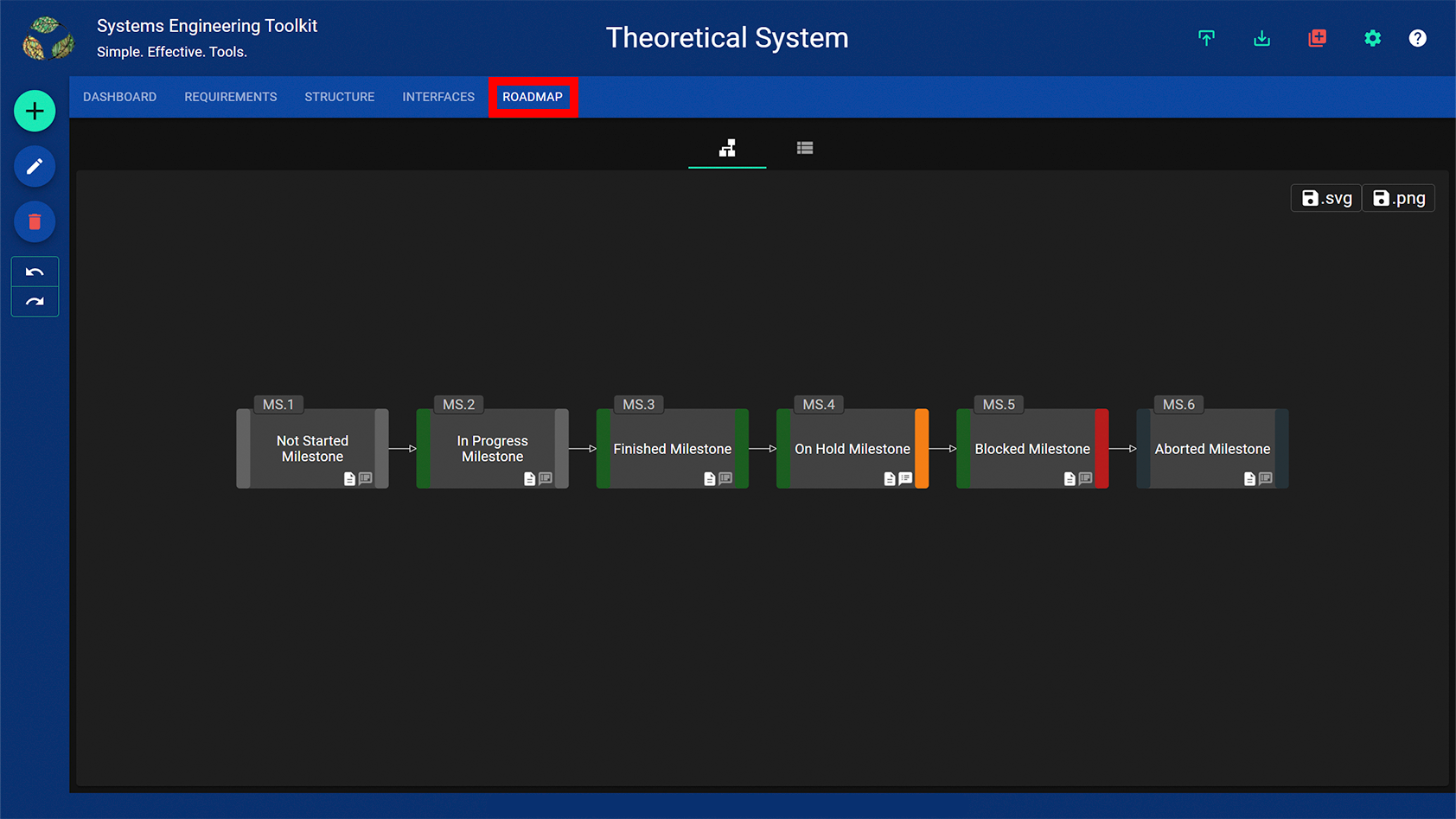Click the comment icon on Finished Milestone
Screen dimensions: 1456x819
click(725, 478)
